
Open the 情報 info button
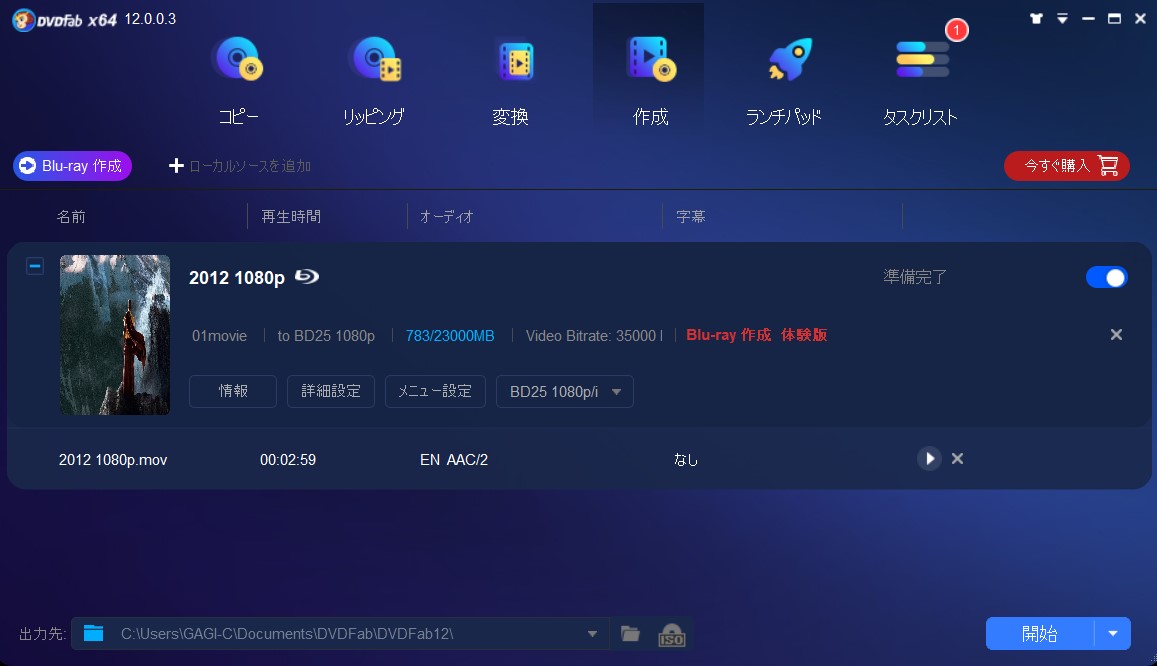pos(233,391)
